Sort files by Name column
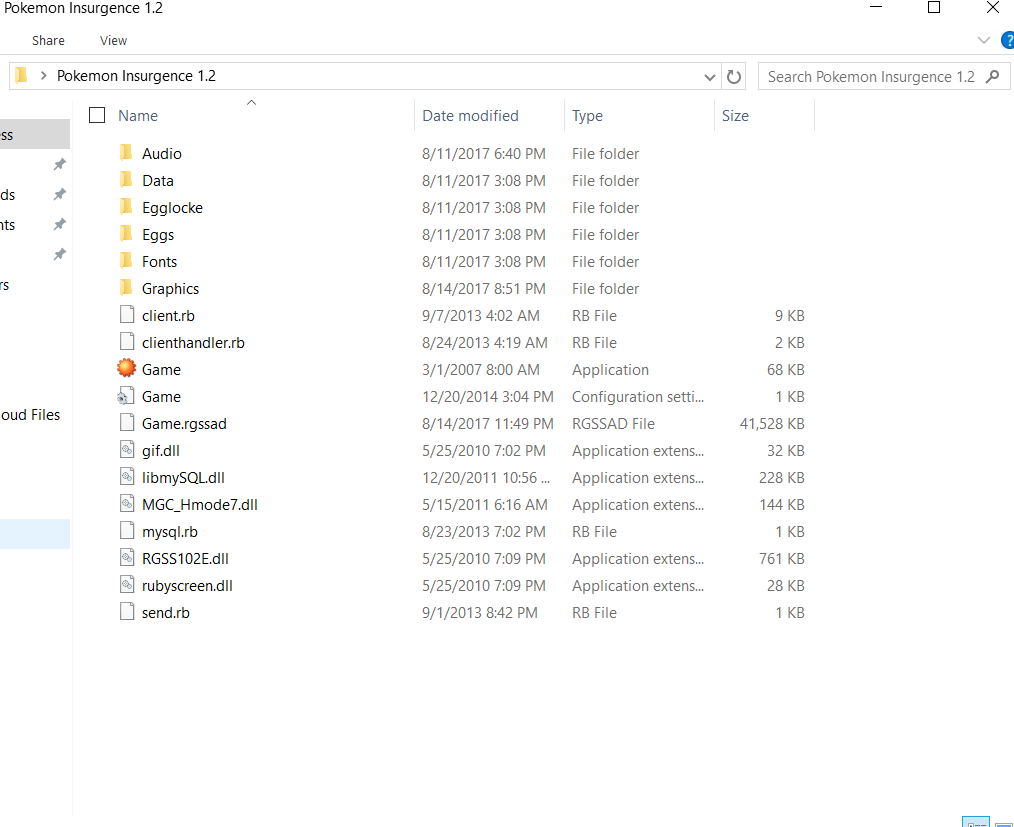1014x827 pixels. (x=138, y=116)
